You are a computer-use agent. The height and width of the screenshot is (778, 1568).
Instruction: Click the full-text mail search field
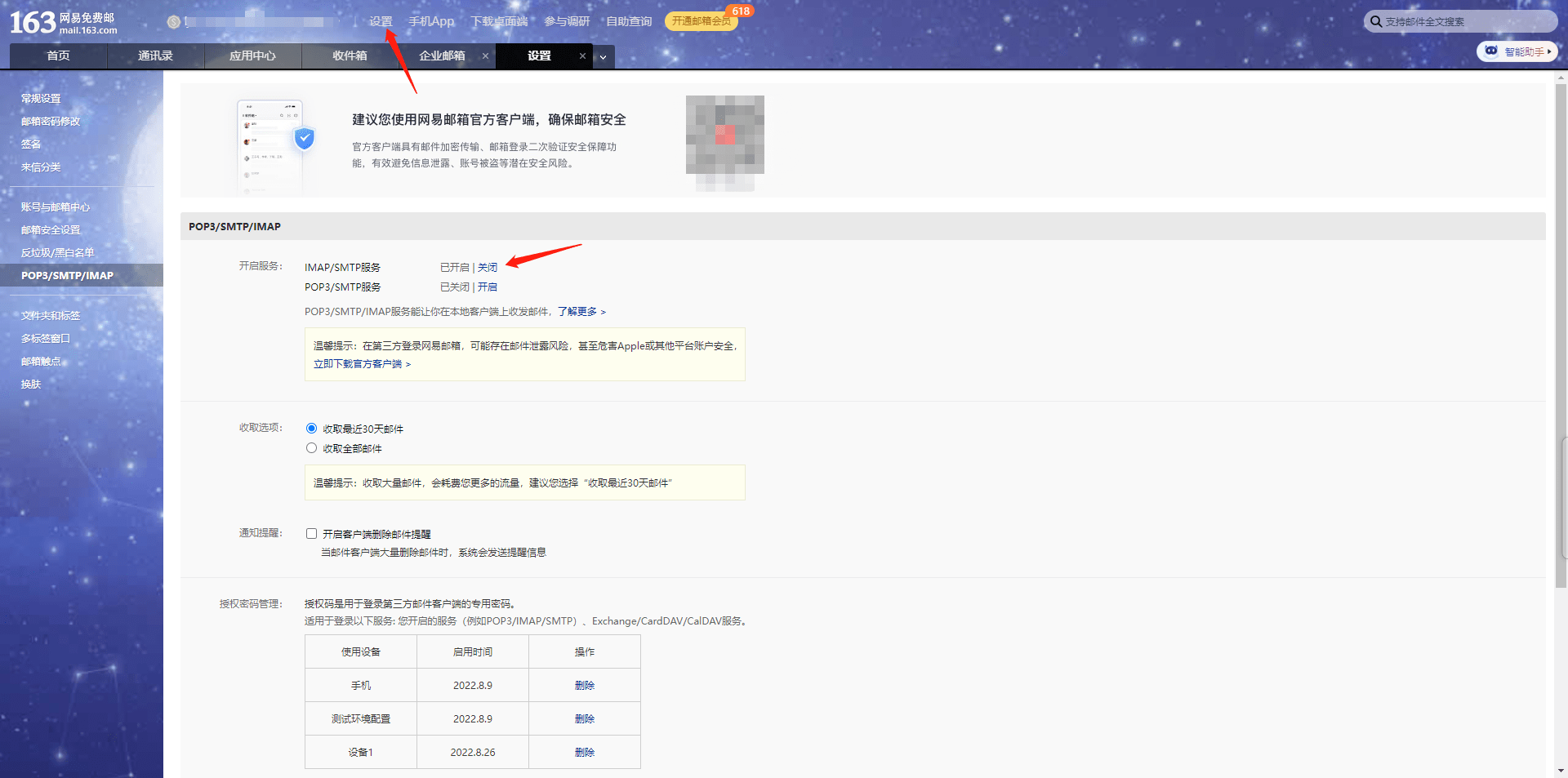tap(1462, 22)
